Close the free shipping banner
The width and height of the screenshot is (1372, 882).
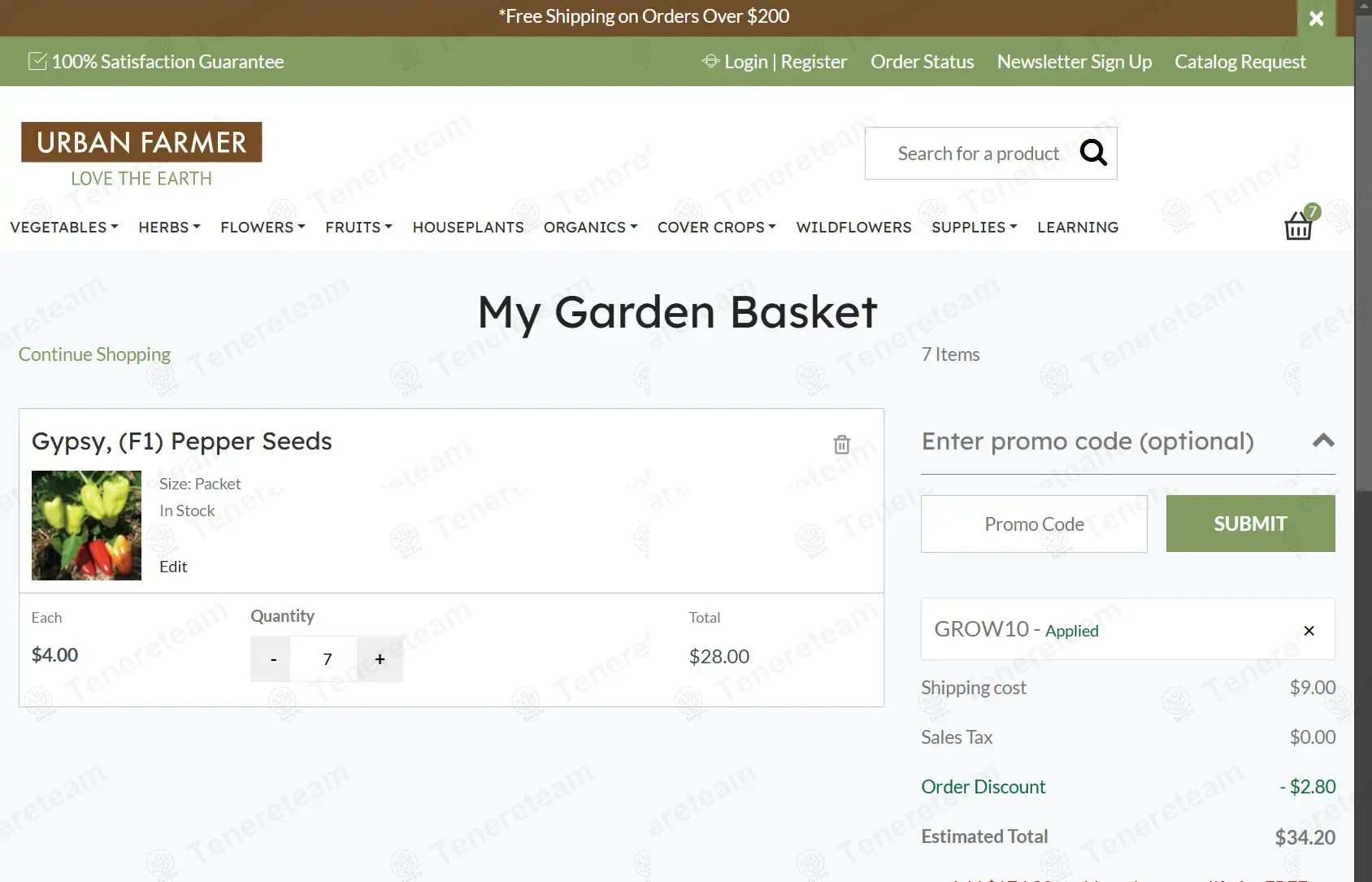coord(1316,18)
